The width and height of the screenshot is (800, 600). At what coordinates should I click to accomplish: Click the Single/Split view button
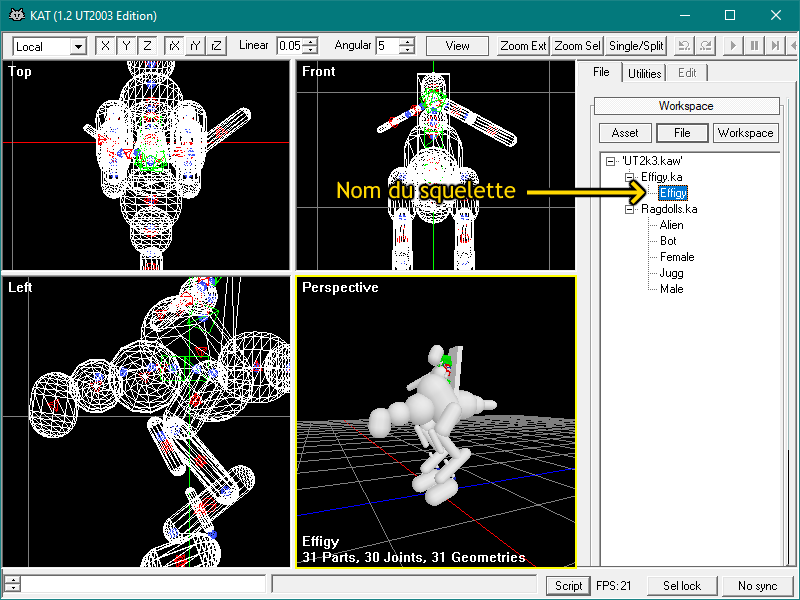coord(636,46)
